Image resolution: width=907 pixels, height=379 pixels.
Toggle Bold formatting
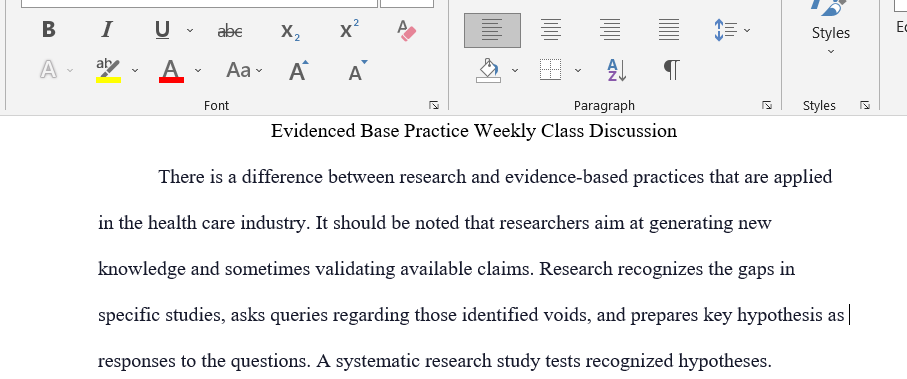click(x=49, y=30)
